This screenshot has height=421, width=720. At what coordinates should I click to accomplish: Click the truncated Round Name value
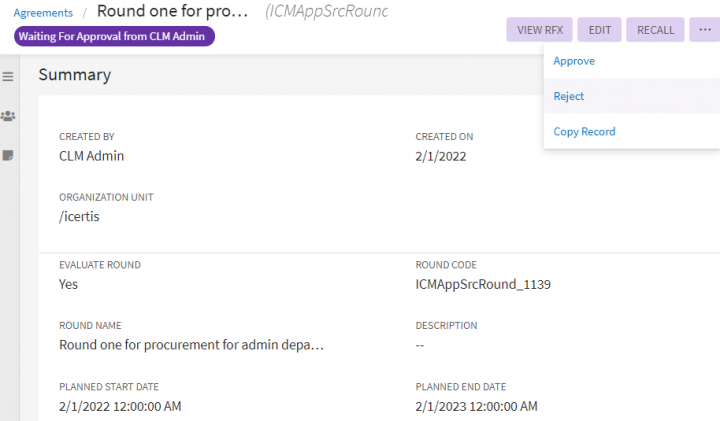coord(191,345)
